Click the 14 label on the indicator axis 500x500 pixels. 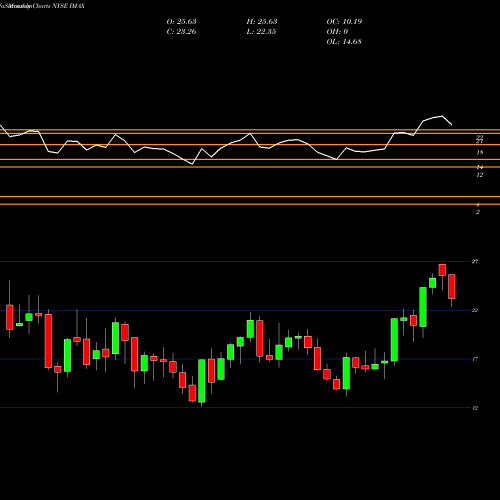tap(480, 167)
